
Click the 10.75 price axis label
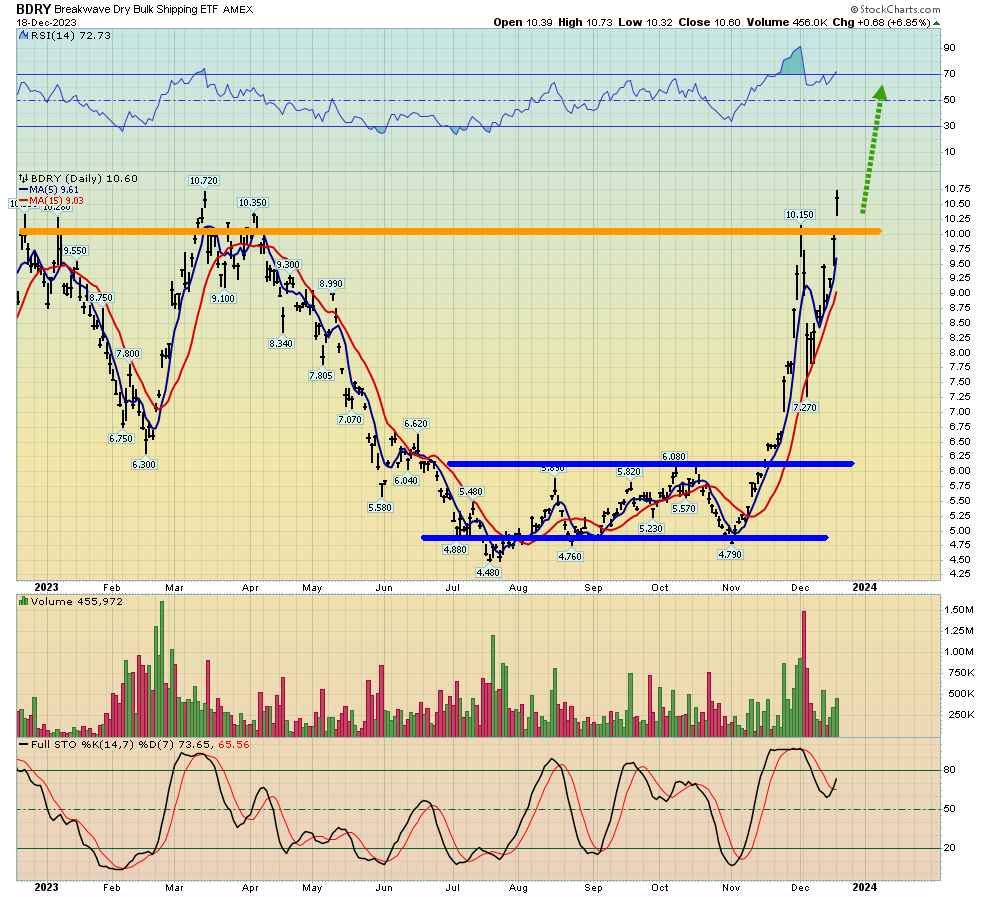tap(957, 189)
